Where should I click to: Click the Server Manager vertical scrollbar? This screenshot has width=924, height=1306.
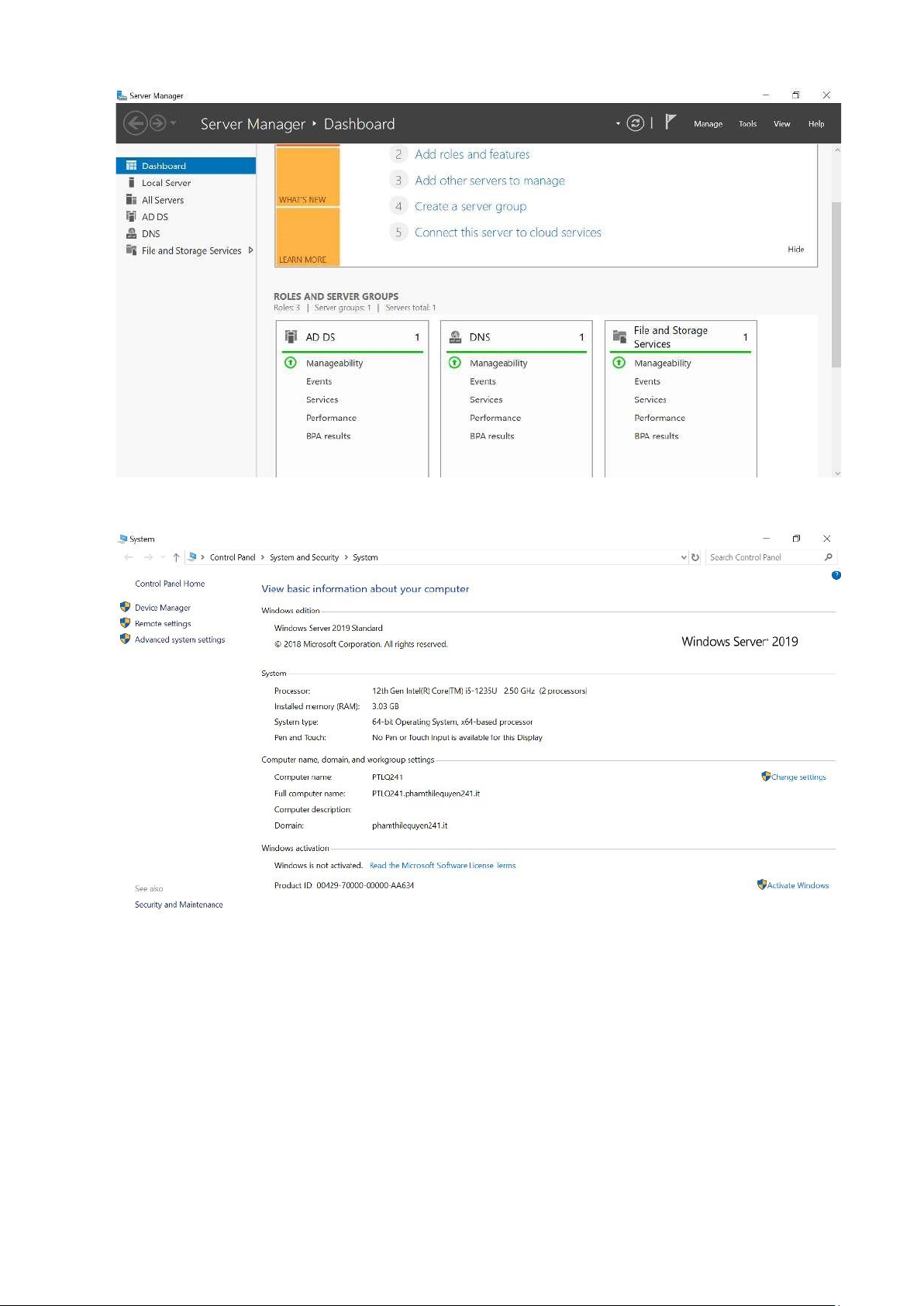pyautogui.click(x=836, y=284)
